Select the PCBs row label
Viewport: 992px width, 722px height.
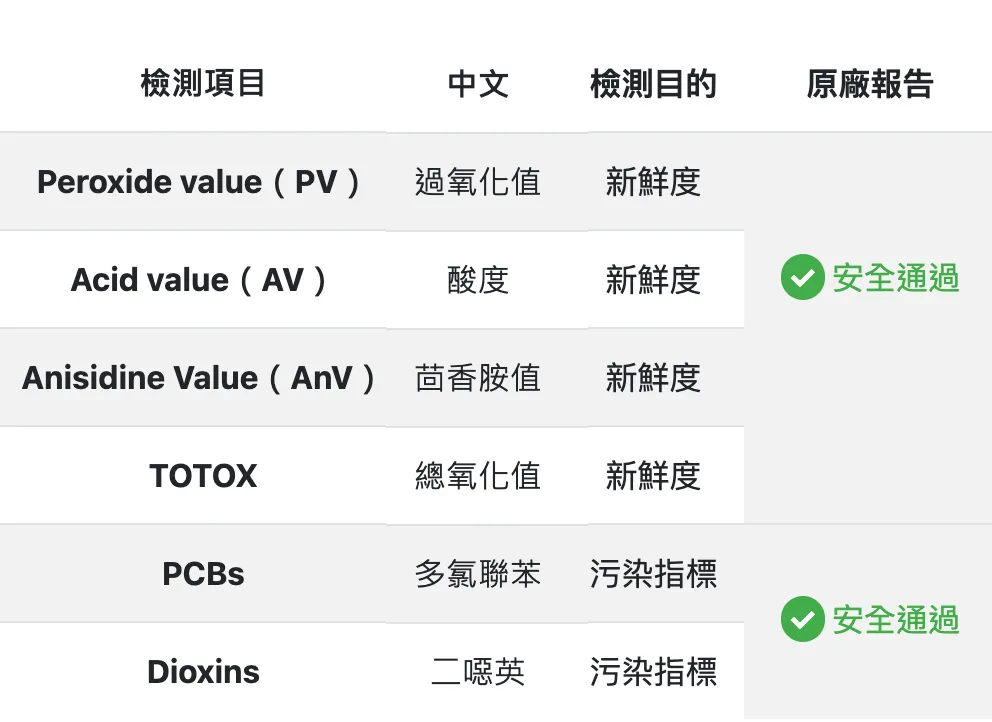click(x=203, y=574)
